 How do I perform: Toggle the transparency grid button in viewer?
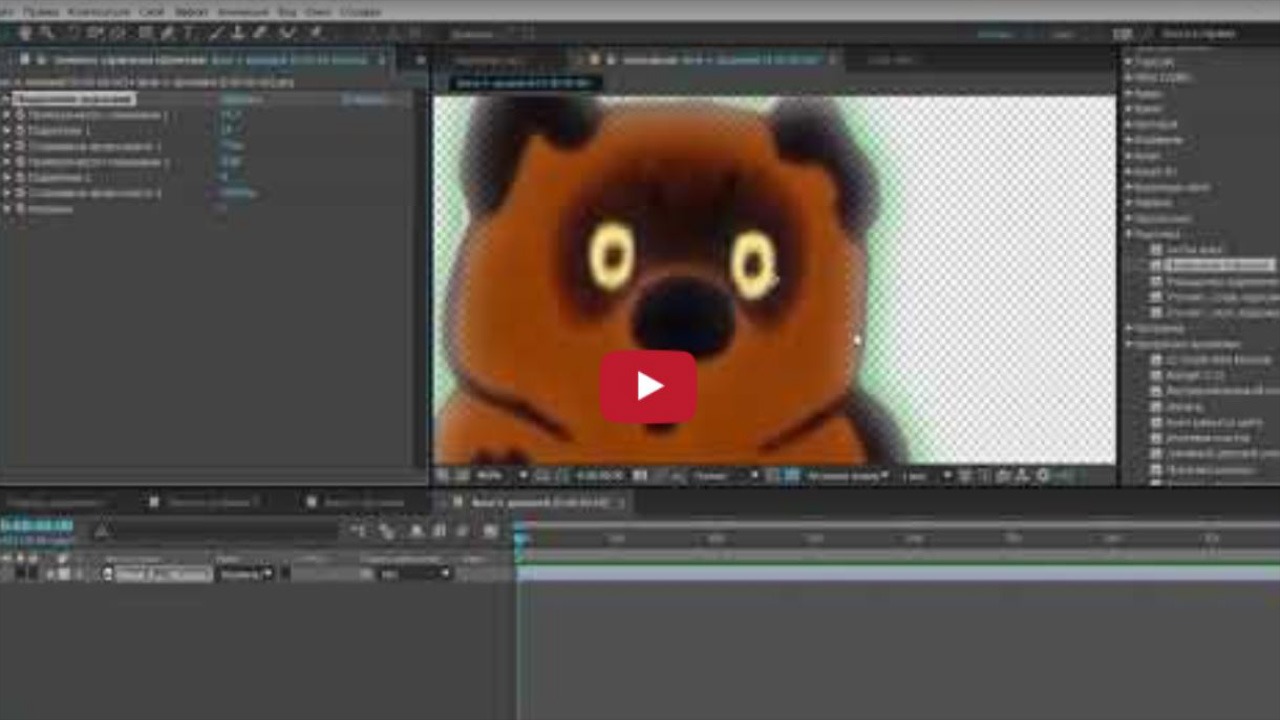[x=792, y=476]
